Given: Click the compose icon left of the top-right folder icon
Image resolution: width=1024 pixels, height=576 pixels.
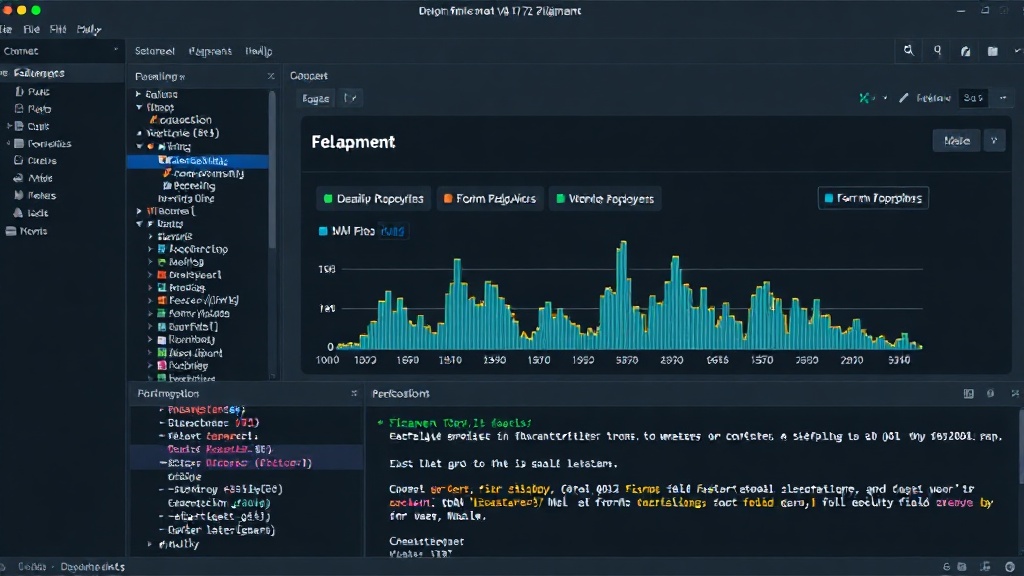Looking at the screenshot, I should (965, 51).
